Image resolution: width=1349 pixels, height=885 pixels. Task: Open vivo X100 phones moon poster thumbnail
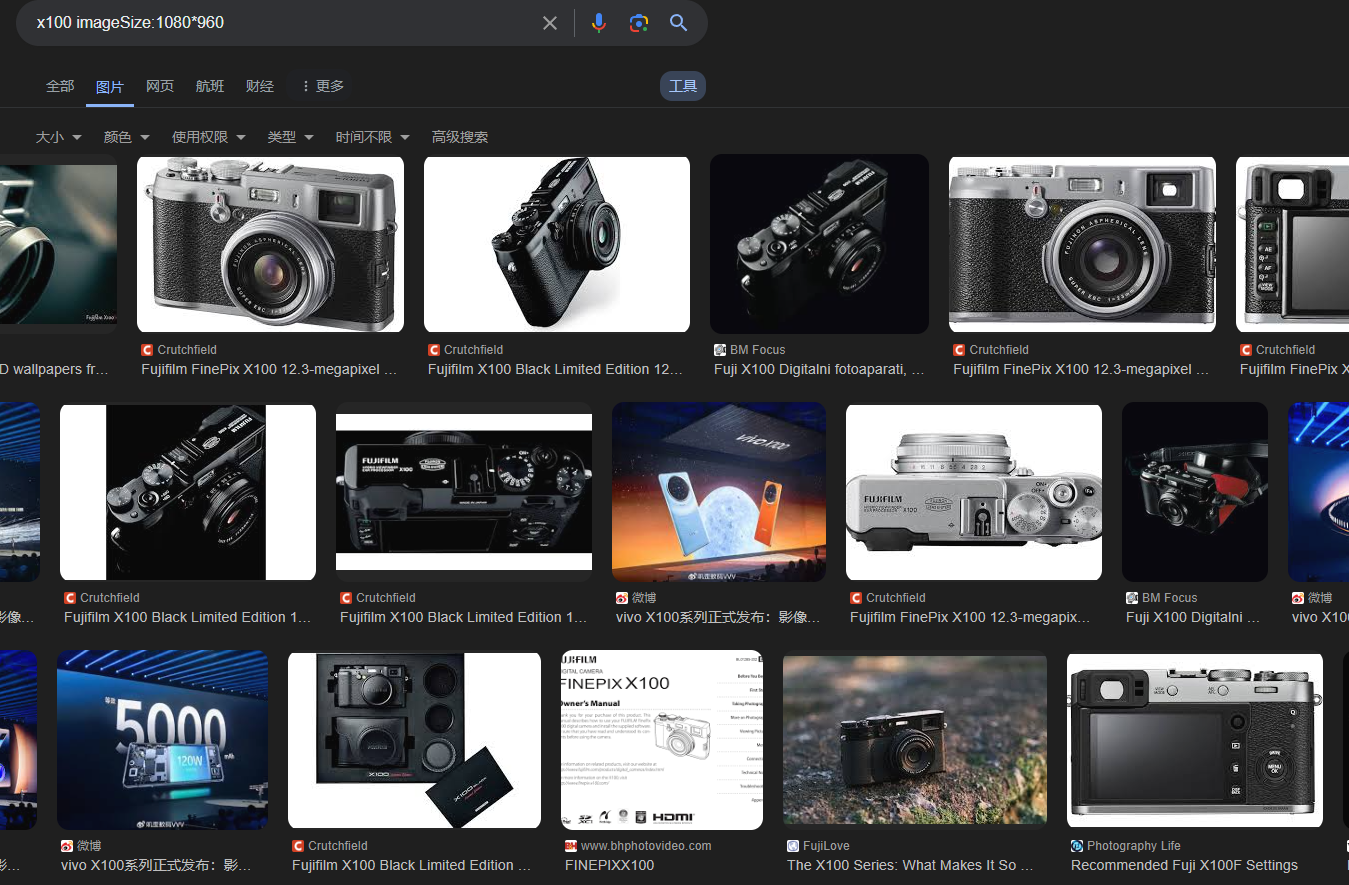pos(719,492)
